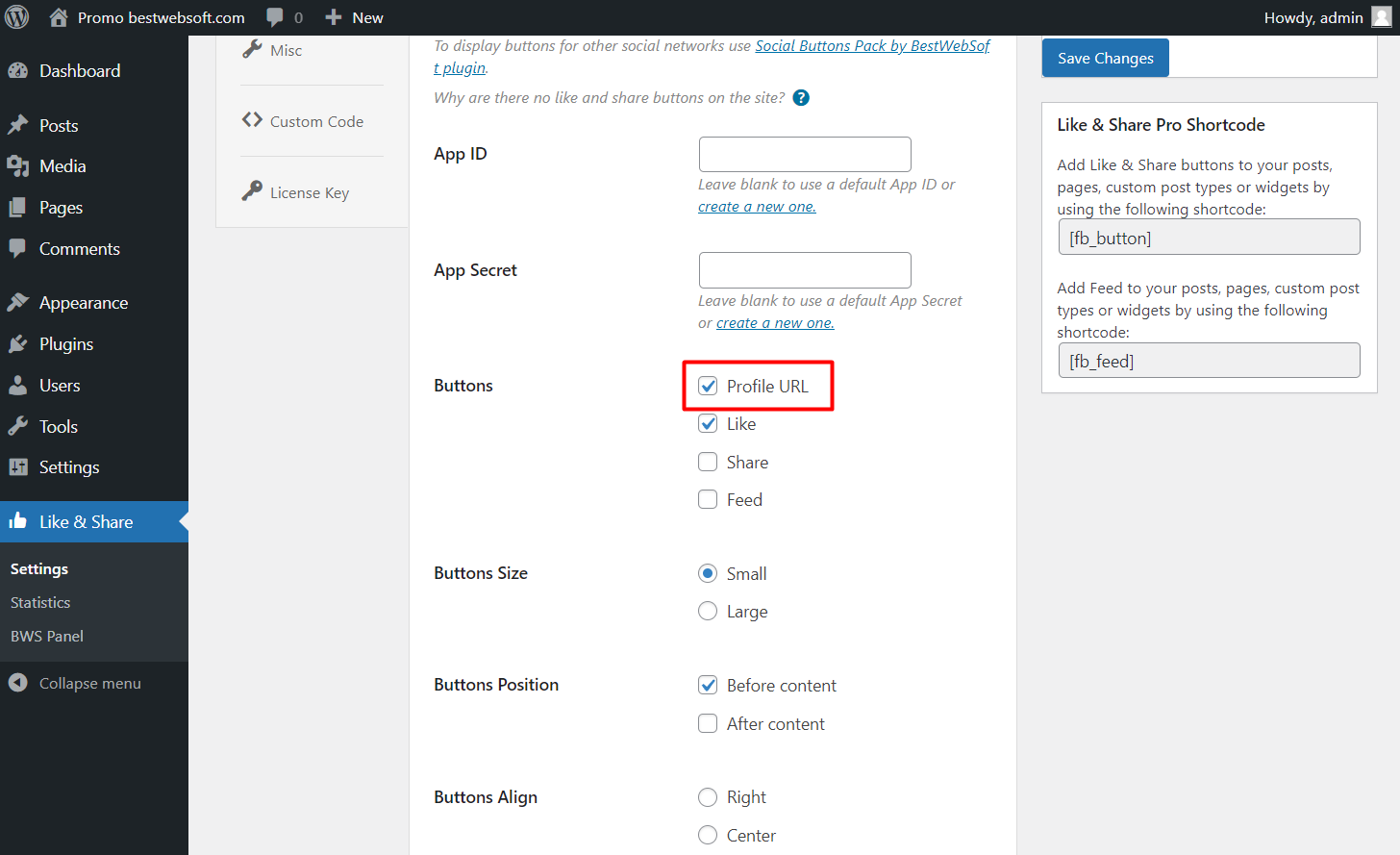This screenshot has height=855, width=1400.
Task: Click the Buttons Size label
Action: (481, 573)
